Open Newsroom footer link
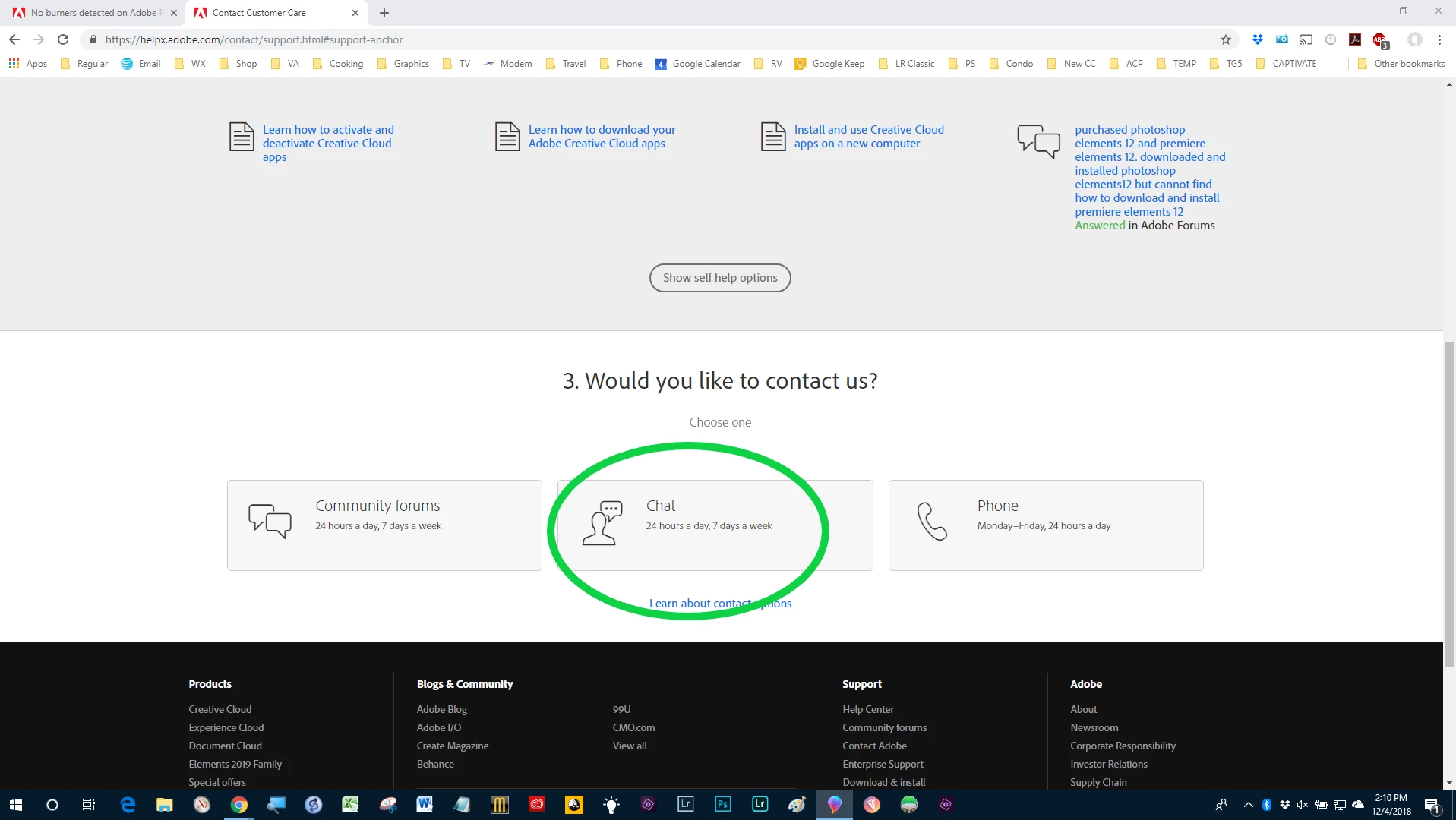Screen dimensions: 1456x820 (x=1094, y=727)
